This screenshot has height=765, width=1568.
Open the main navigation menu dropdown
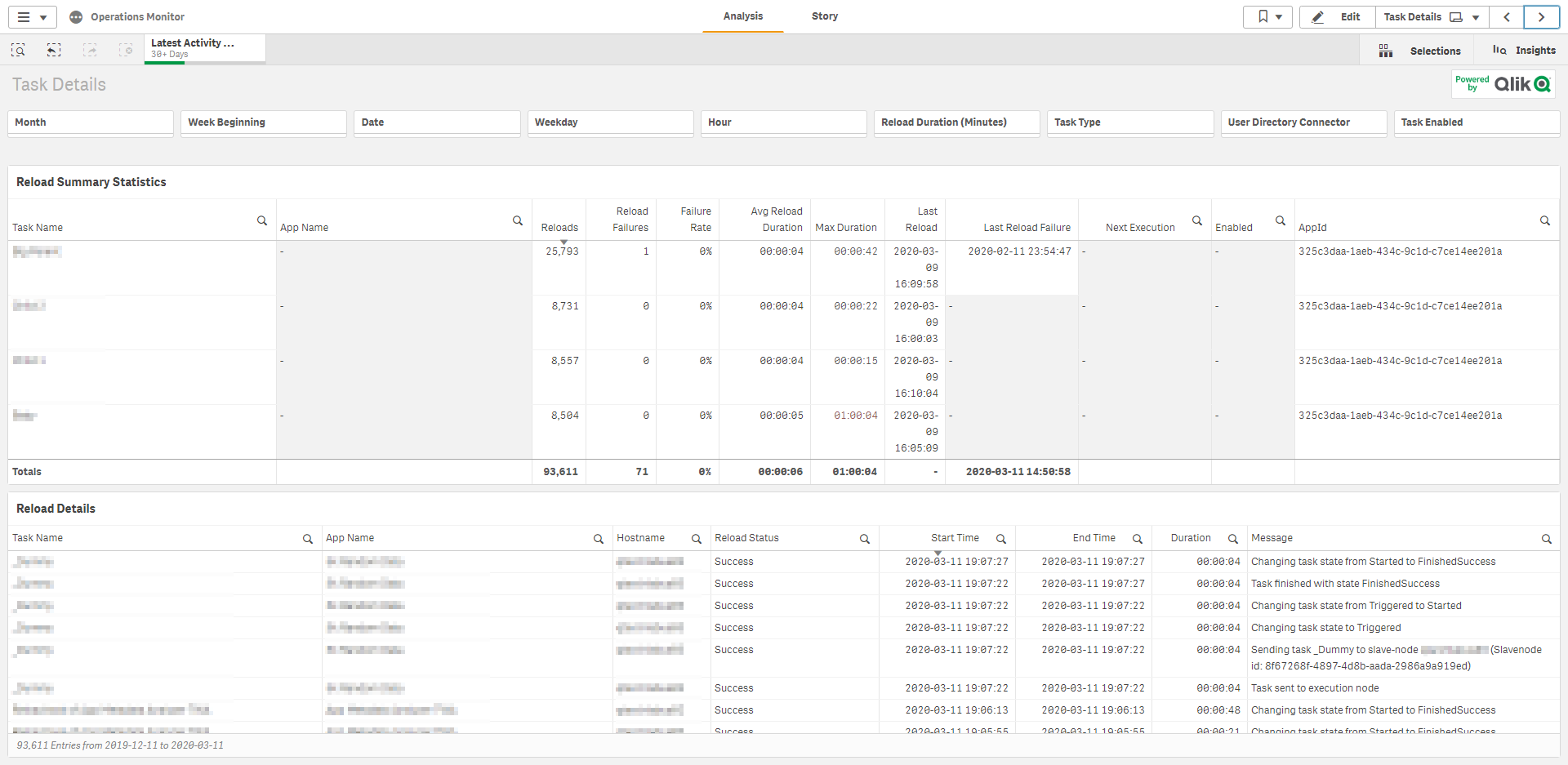pyautogui.click(x=32, y=17)
